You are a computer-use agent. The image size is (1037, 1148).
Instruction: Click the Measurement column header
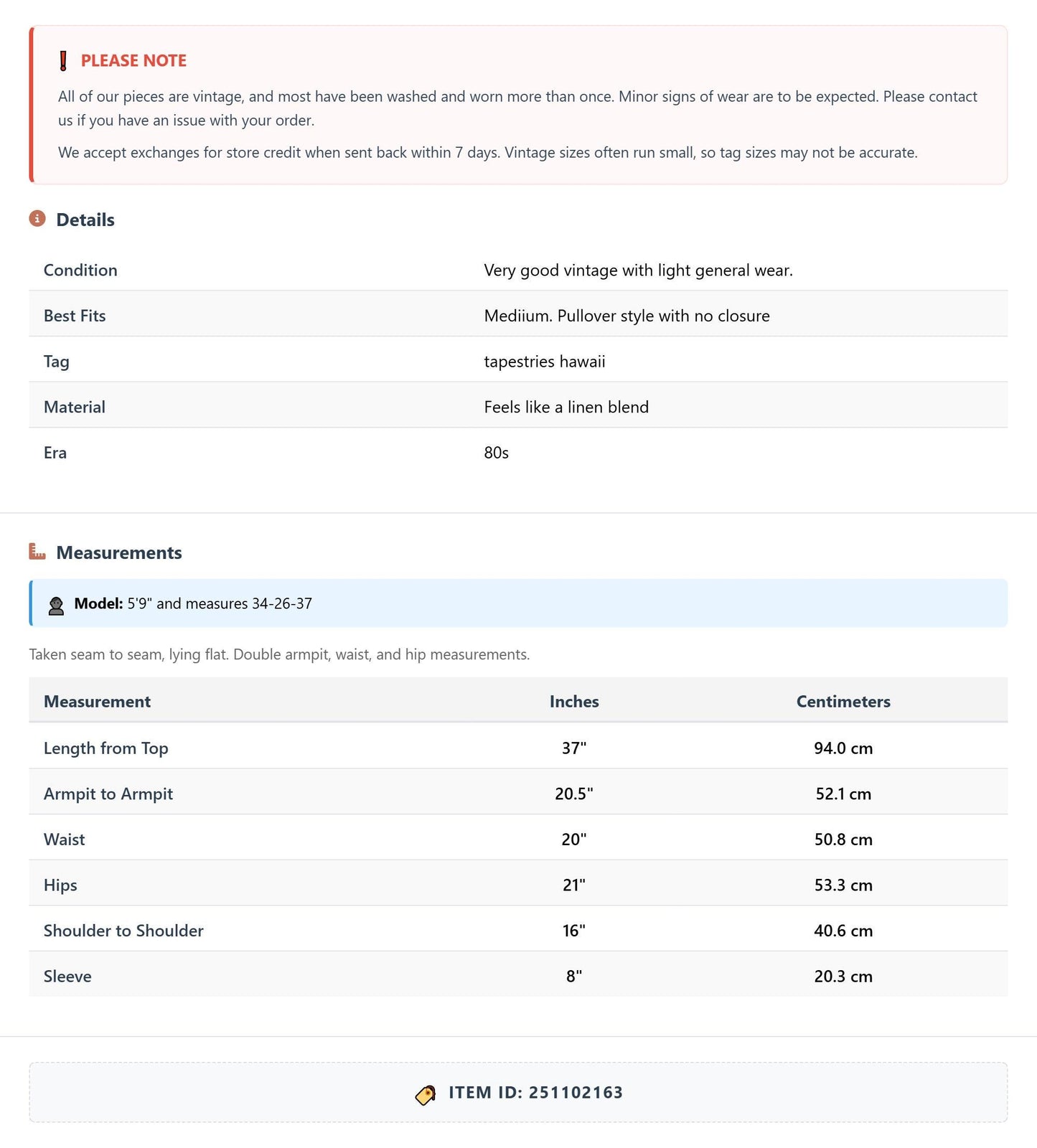click(x=98, y=702)
